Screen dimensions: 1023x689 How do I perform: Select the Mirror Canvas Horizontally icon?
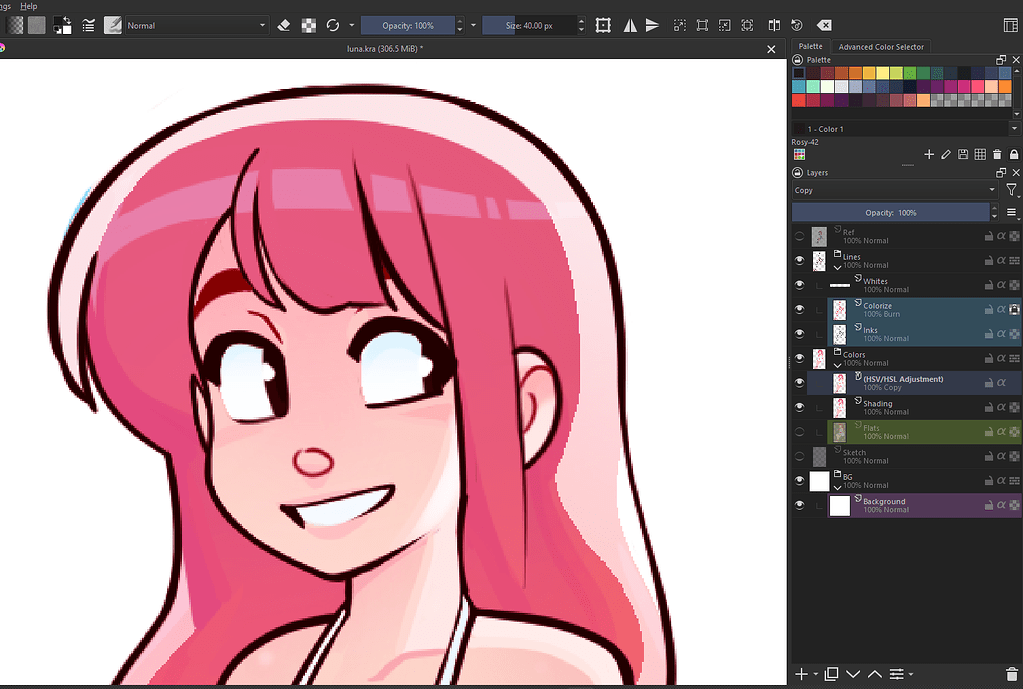click(630, 25)
